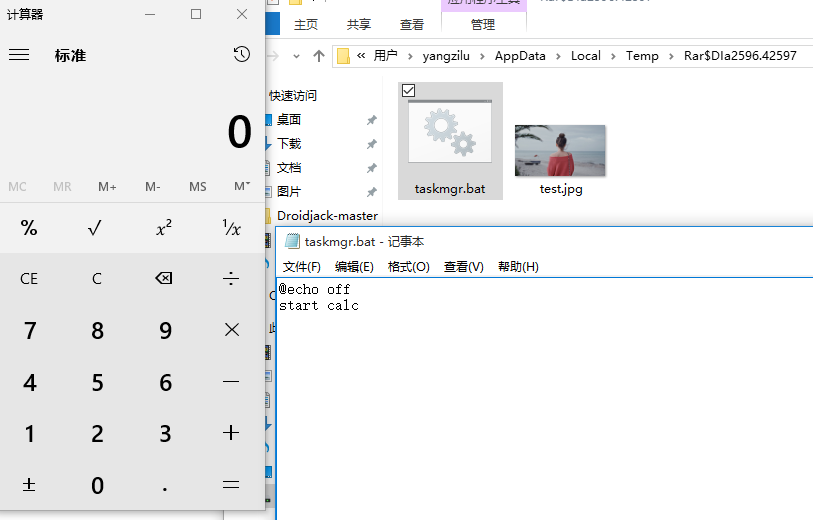Click the MR memory recall button

[x=62, y=187]
